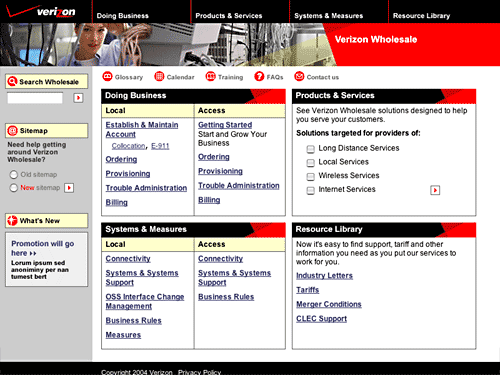The height and width of the screenshot is (375, 500).
Task: Click the Contact us text link
Action: [x=323, y=77]
